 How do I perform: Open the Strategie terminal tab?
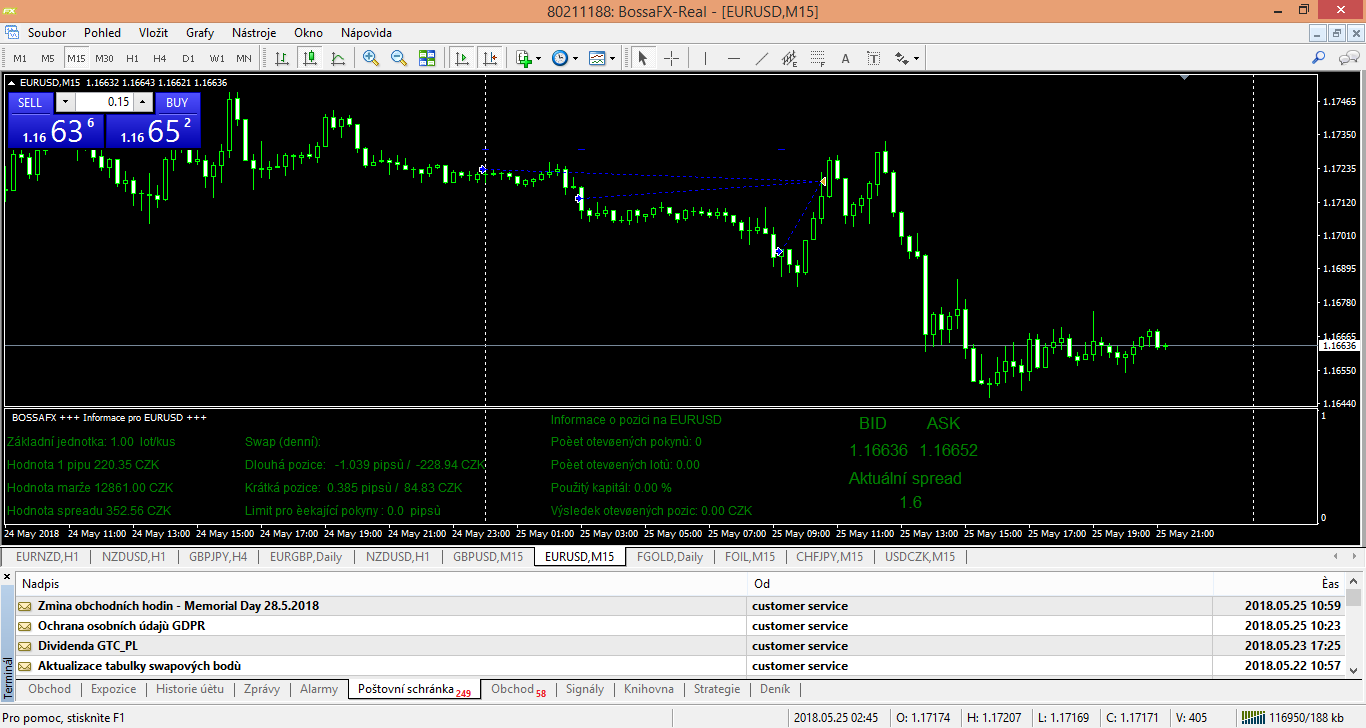pyautogui.click(x=717, y=689)
